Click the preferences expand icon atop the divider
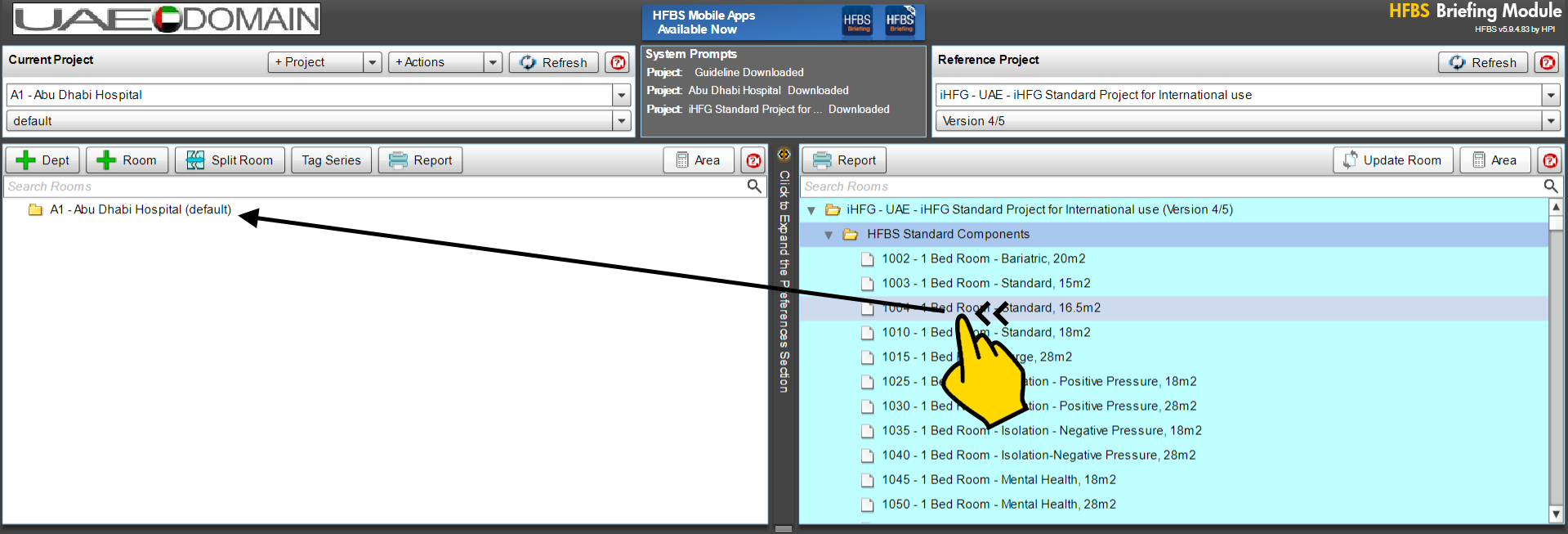 (784, 154)
